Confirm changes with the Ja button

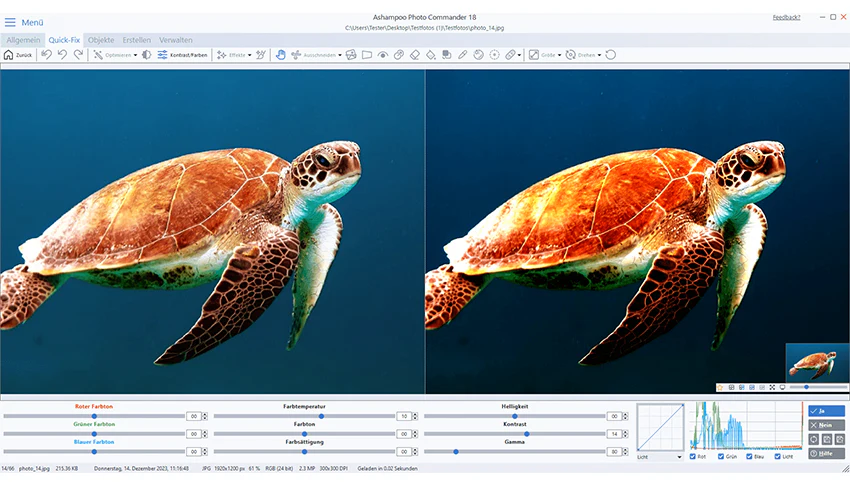pyautogui.click(x=826, y=411)
